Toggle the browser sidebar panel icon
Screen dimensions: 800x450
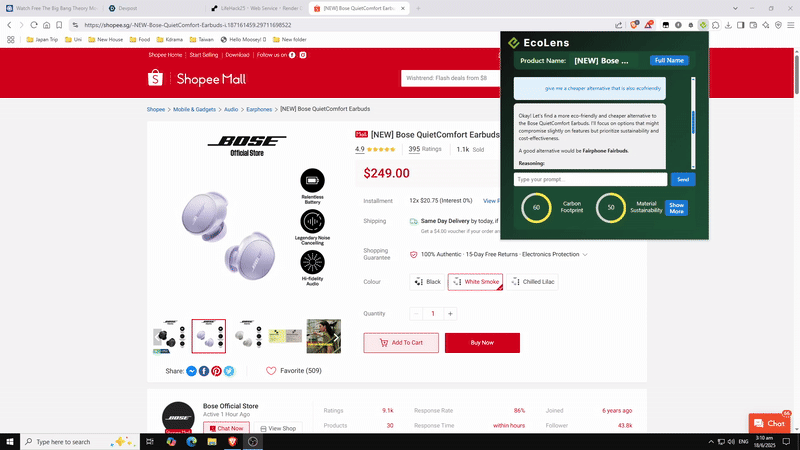tap(741, 25)
